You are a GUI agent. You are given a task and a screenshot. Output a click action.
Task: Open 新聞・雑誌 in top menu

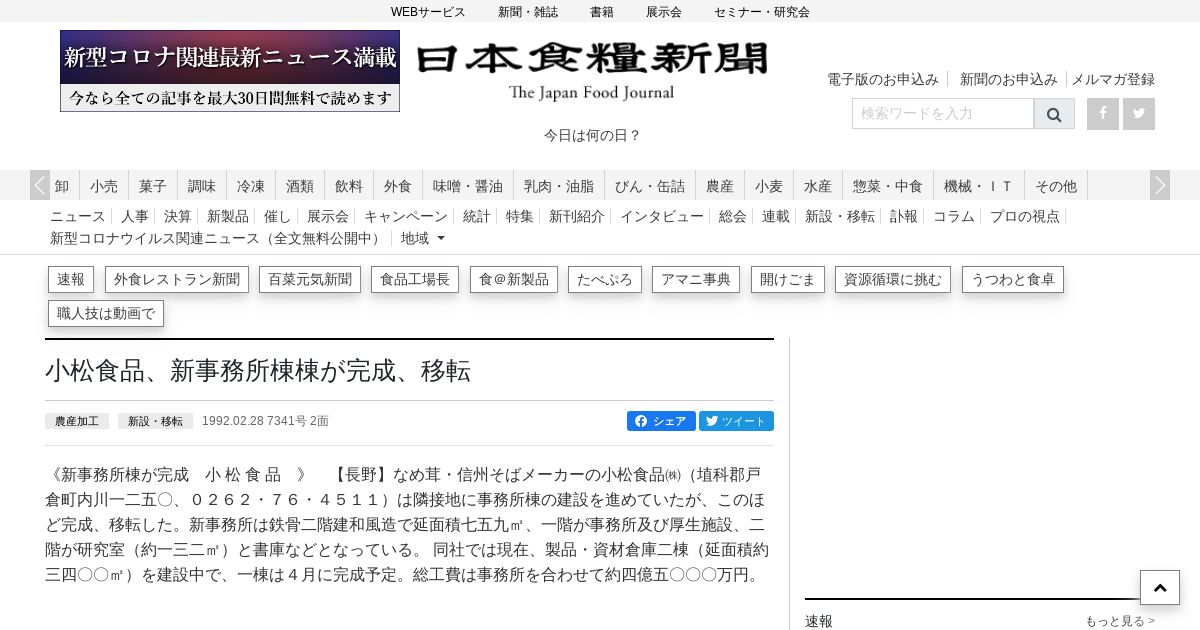coord(528,12)
